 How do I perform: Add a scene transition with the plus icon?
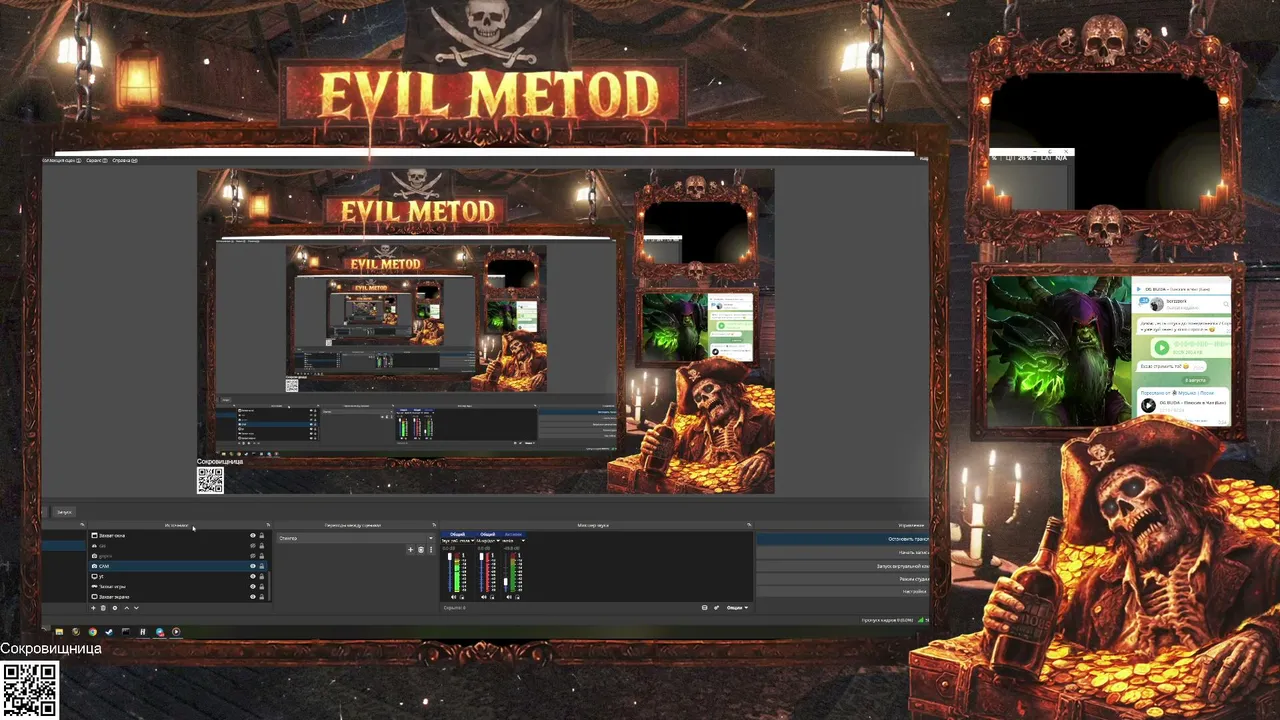pyautogui.click(x=410, y=549)
